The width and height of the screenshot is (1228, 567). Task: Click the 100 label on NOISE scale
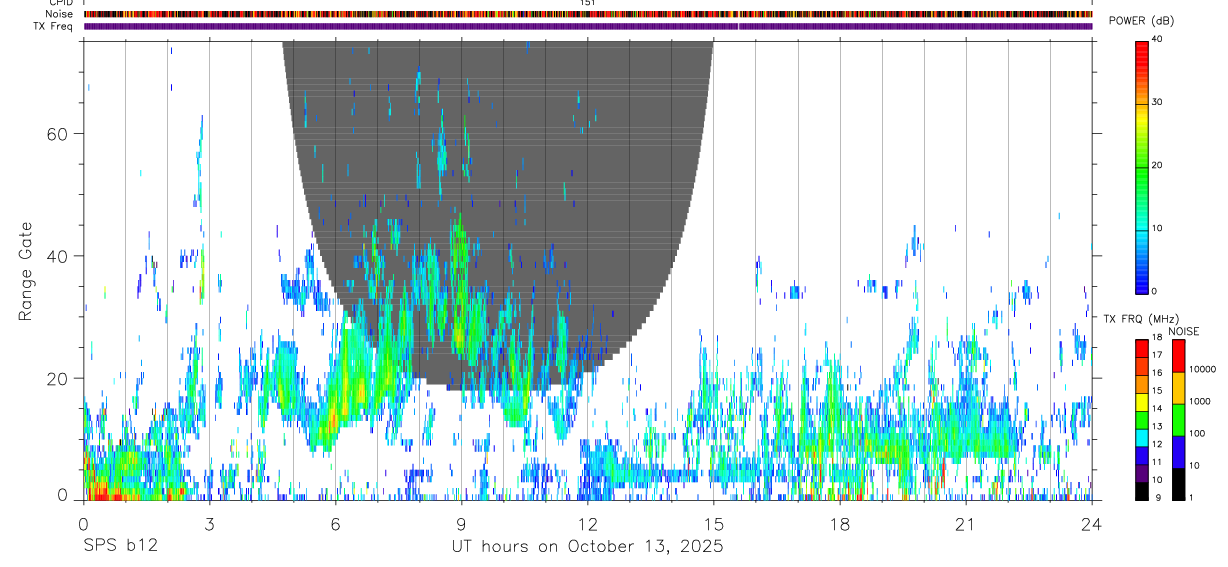tap(1198, 433)
